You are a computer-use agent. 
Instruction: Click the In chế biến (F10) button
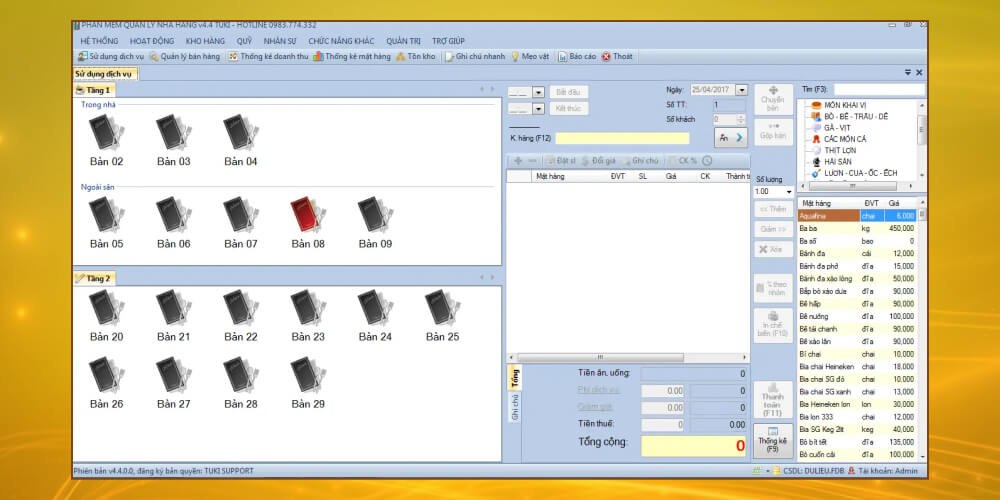click(x=772, y=325)
